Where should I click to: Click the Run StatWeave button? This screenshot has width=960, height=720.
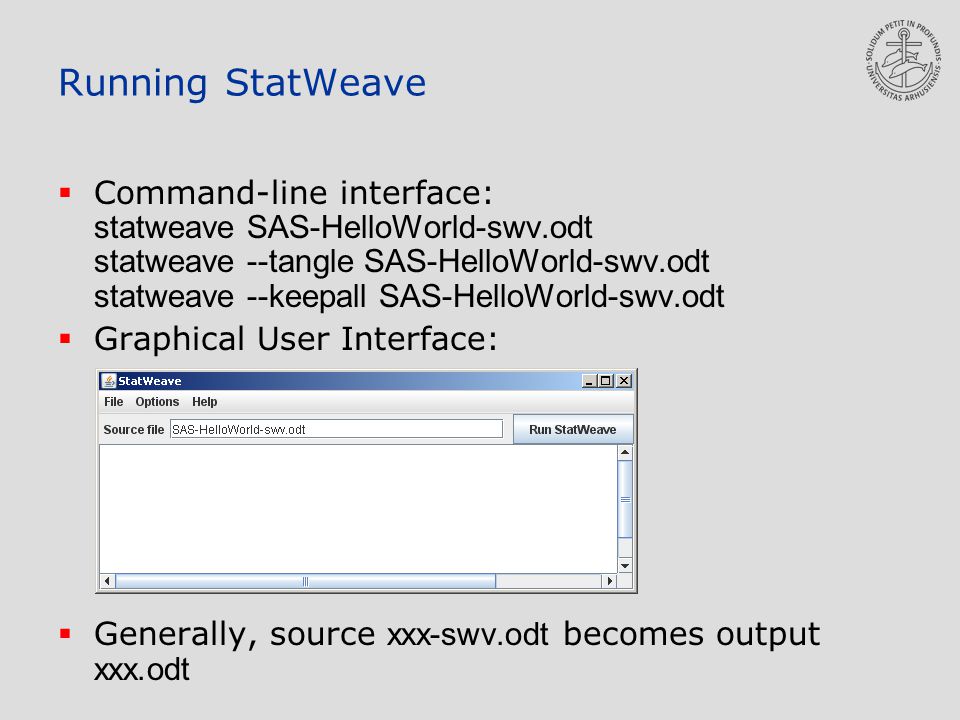pyautogui.click(x=572, y=429)
